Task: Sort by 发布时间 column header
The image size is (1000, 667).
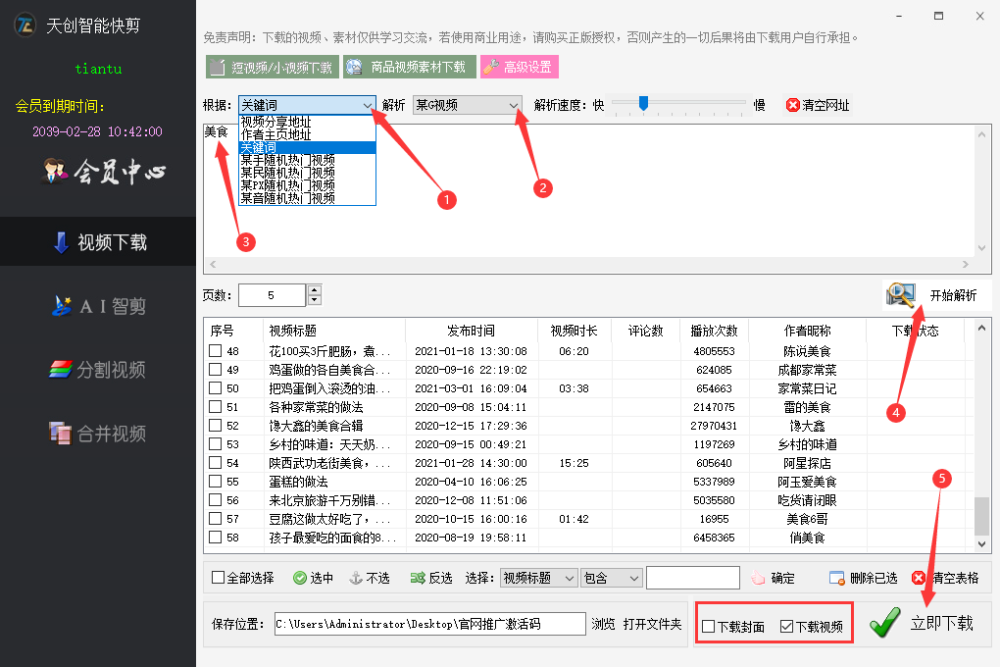Action: tap(471, 330)
